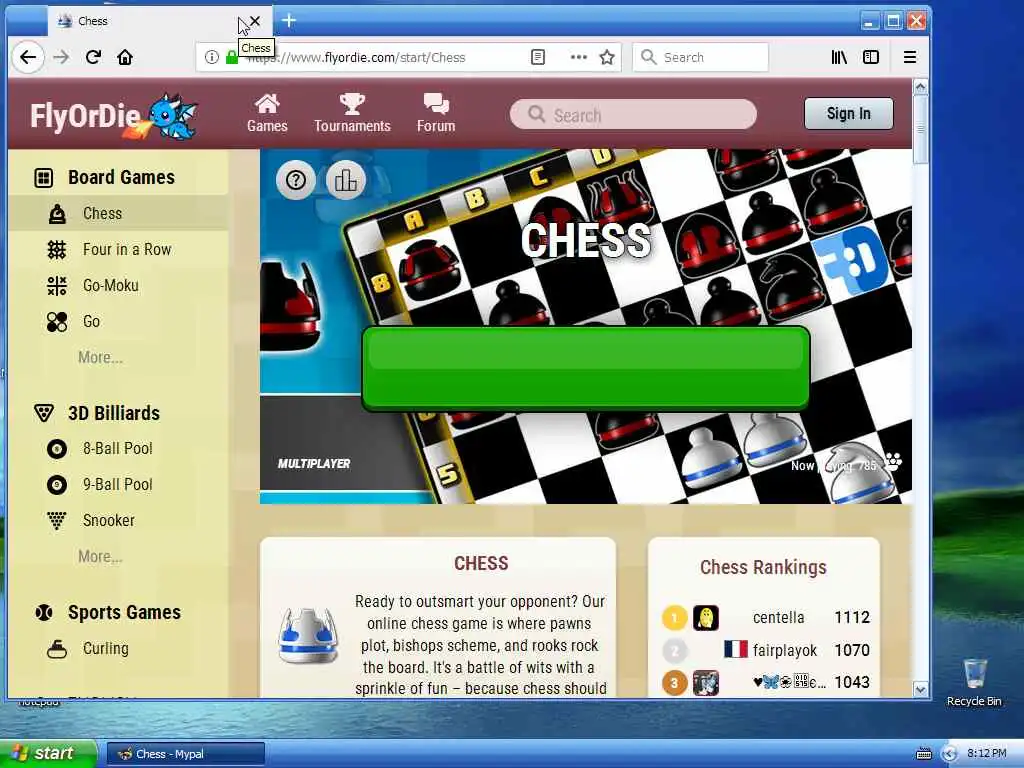Screen dimensions: 1024x768
Task: Toggle reader view icon in address bar
Action: click(x=537, y=57)
